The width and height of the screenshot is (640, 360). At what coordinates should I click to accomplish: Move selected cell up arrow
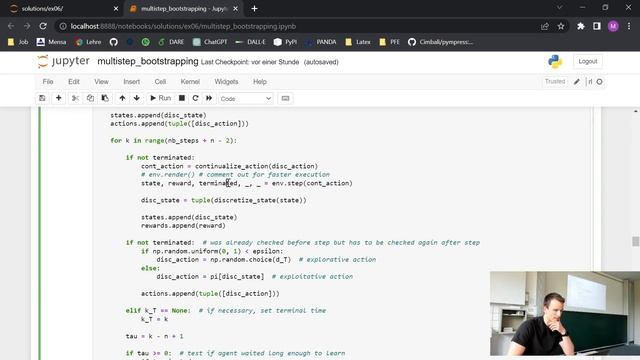[x=122, y=98]
